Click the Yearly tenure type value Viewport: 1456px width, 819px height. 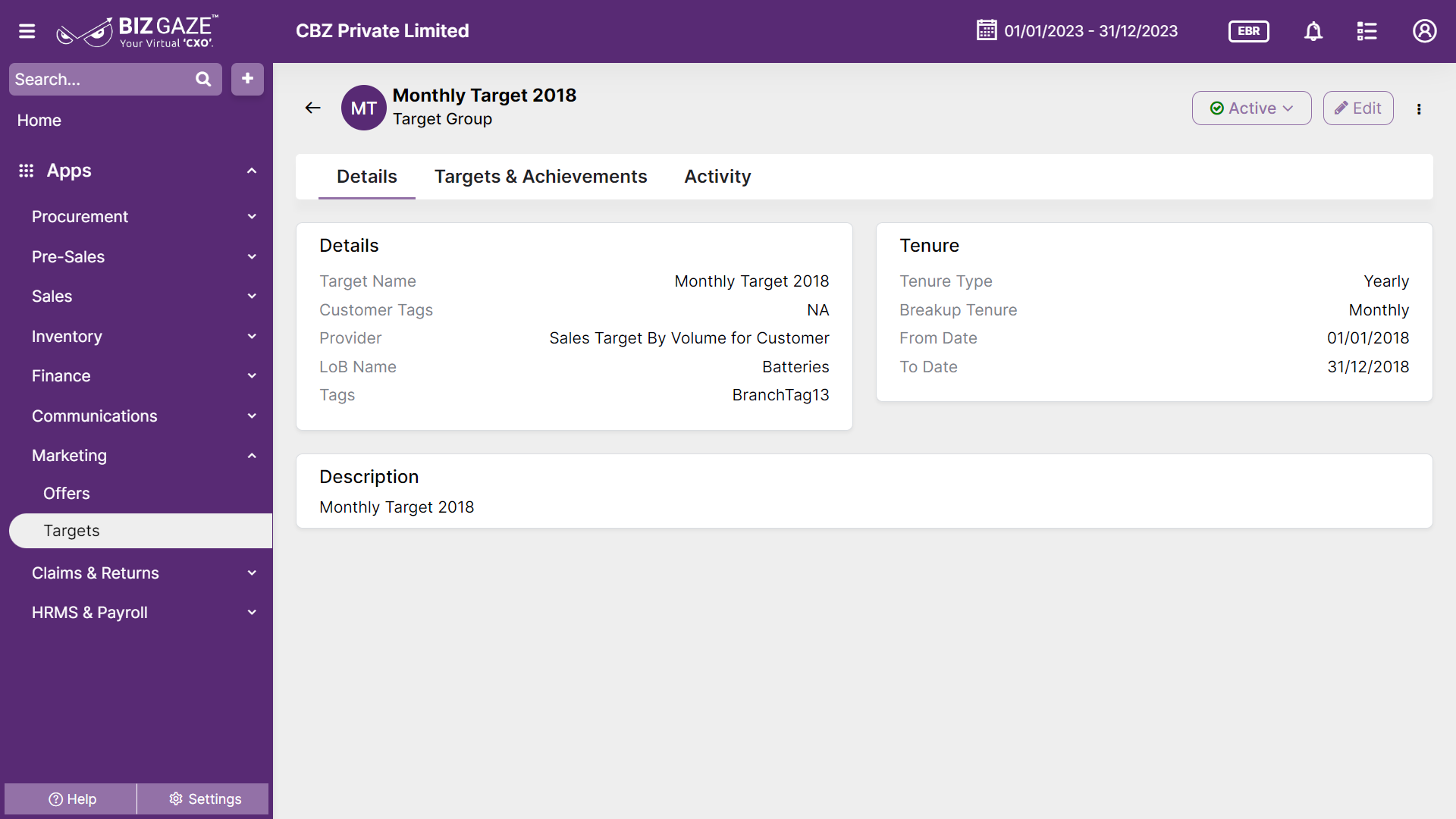[1385, 281]
